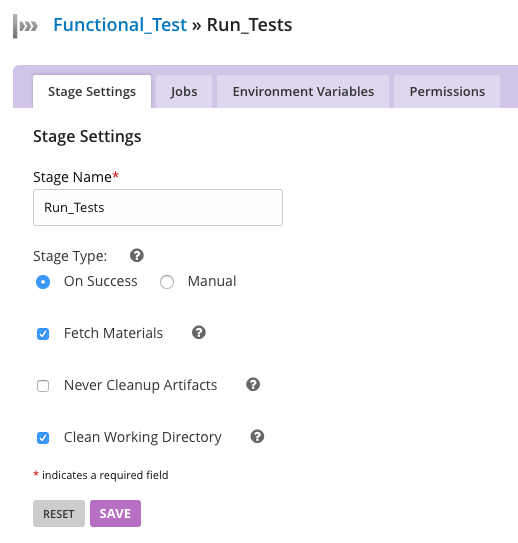Open the Jobs tab
Viewport: 518px width, 543px height.
click(184, 92)
